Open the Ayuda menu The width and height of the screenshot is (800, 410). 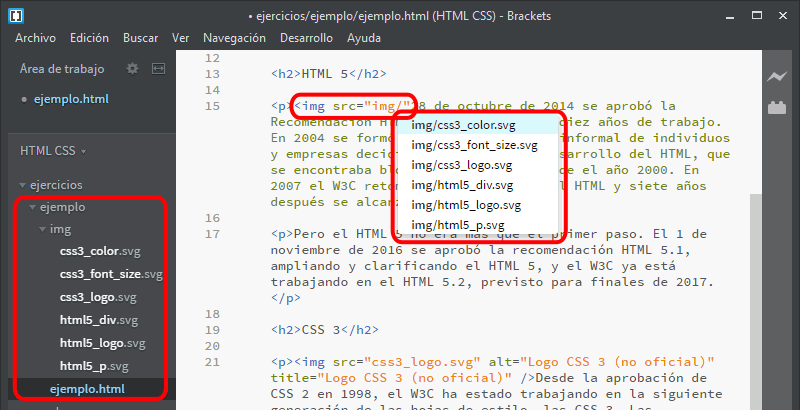(x=363, y=38)
